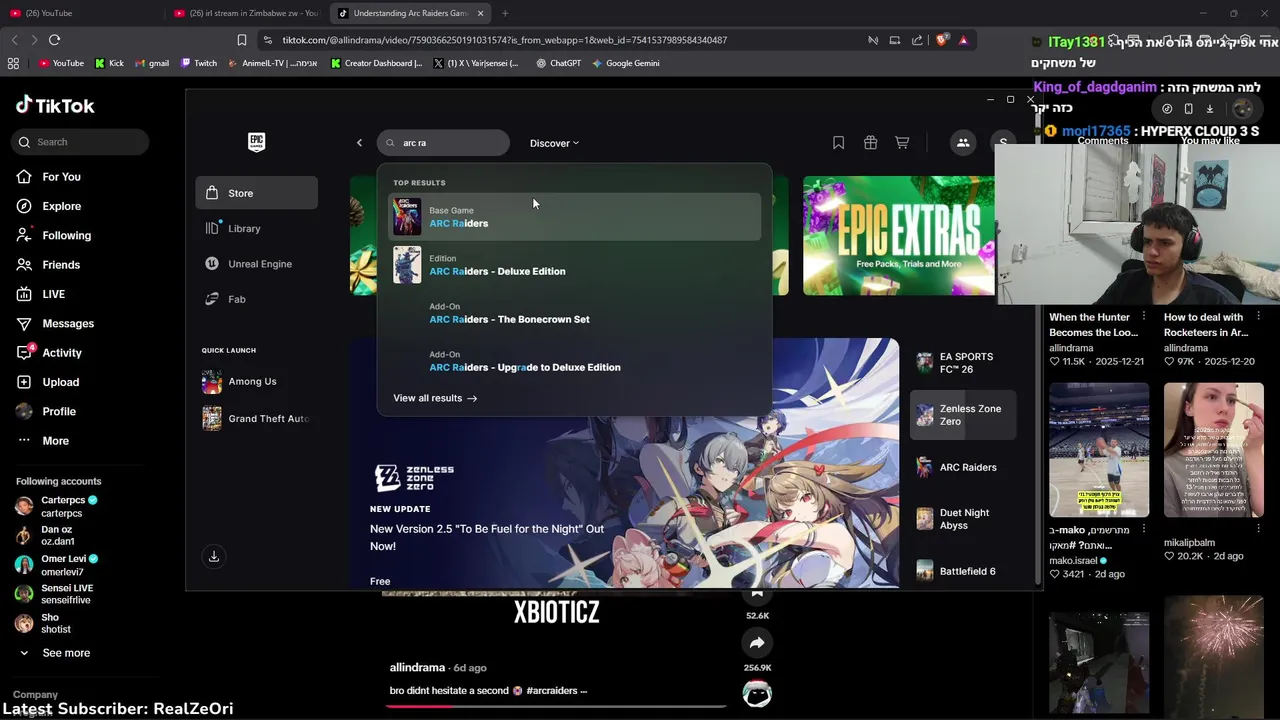Open TikTok LIVE section

click(x=53, y=294)
